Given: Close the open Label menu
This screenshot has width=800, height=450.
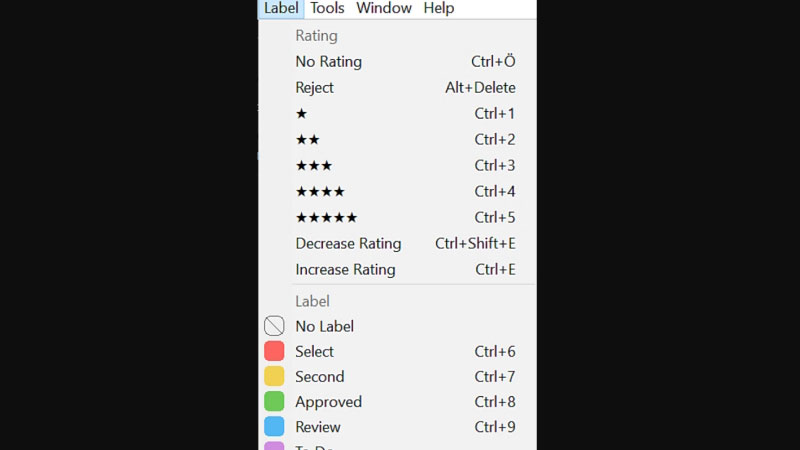Looking at the screenshot, I should point(281,8).
